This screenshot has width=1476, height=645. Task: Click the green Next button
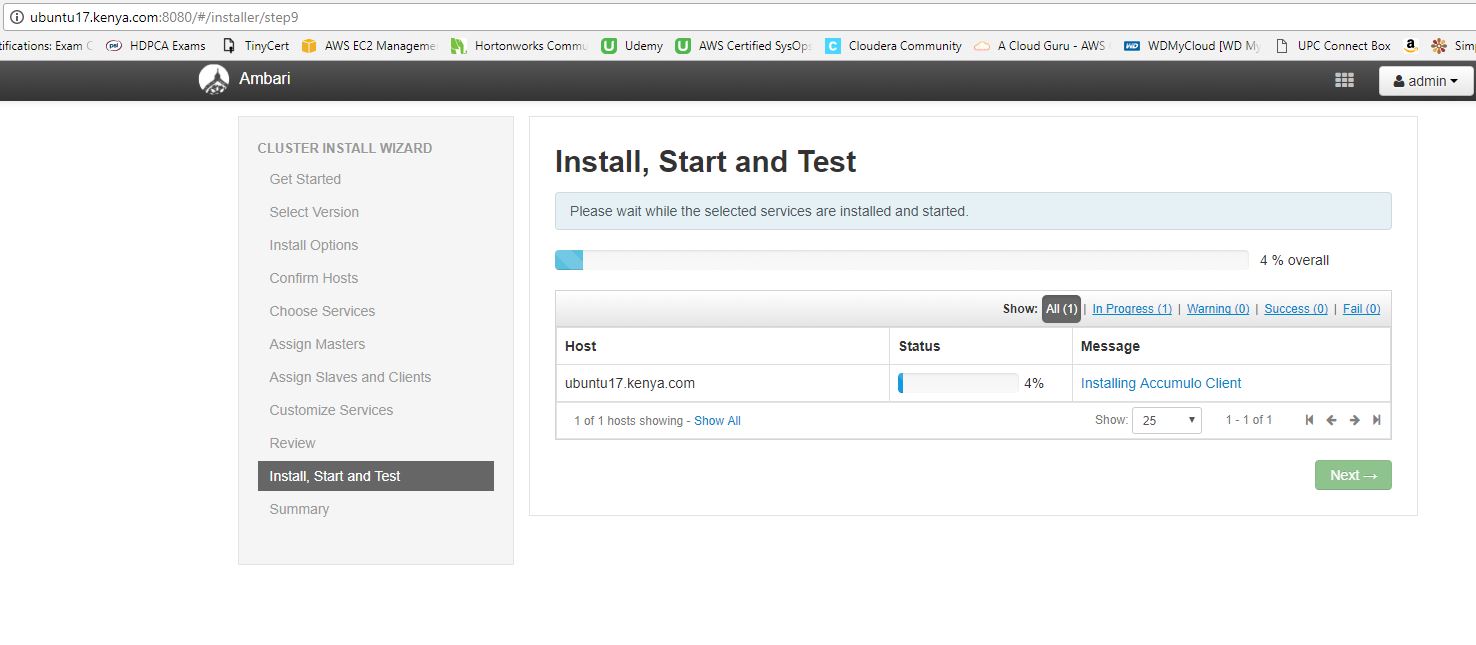pos(1352,475)
